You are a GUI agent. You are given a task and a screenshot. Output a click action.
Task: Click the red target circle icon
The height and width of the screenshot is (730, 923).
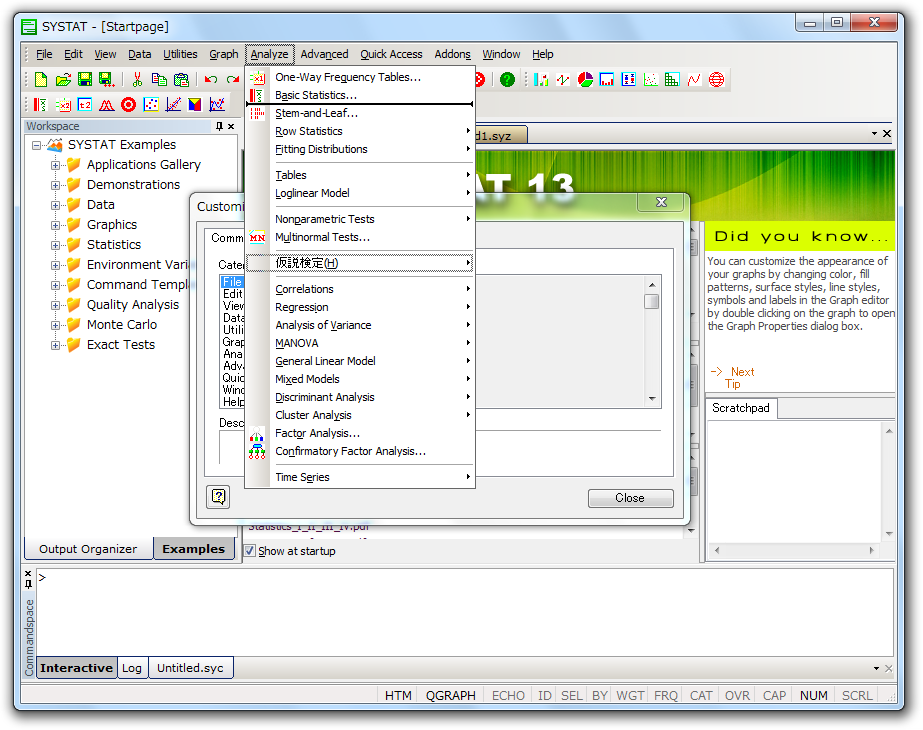pos(128,105)
